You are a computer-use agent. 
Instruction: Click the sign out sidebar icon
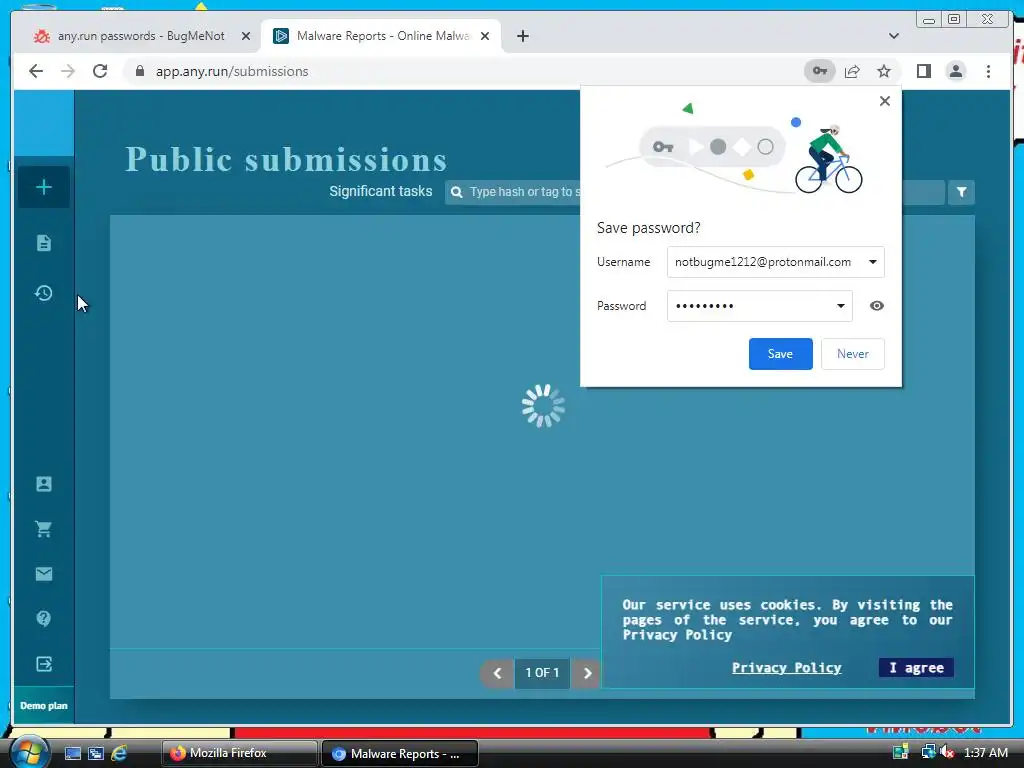click(44, 664)
